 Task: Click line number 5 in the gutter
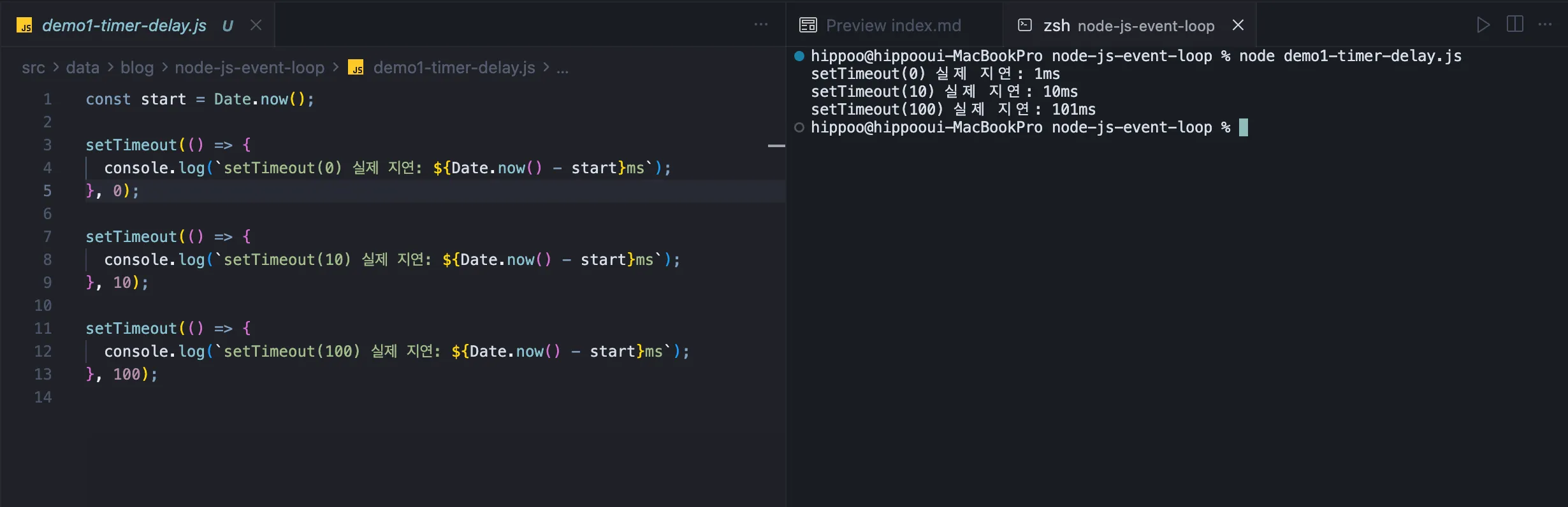tap(47, 190)
